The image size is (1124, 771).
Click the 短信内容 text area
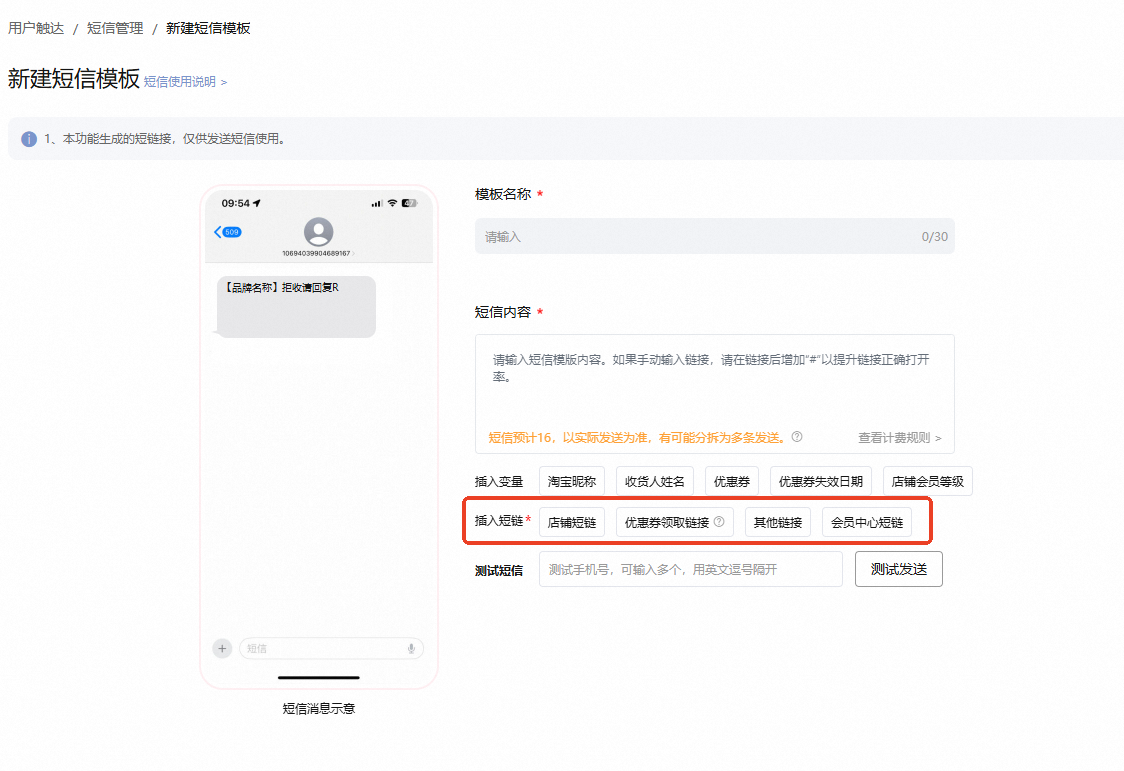[715, 394]
